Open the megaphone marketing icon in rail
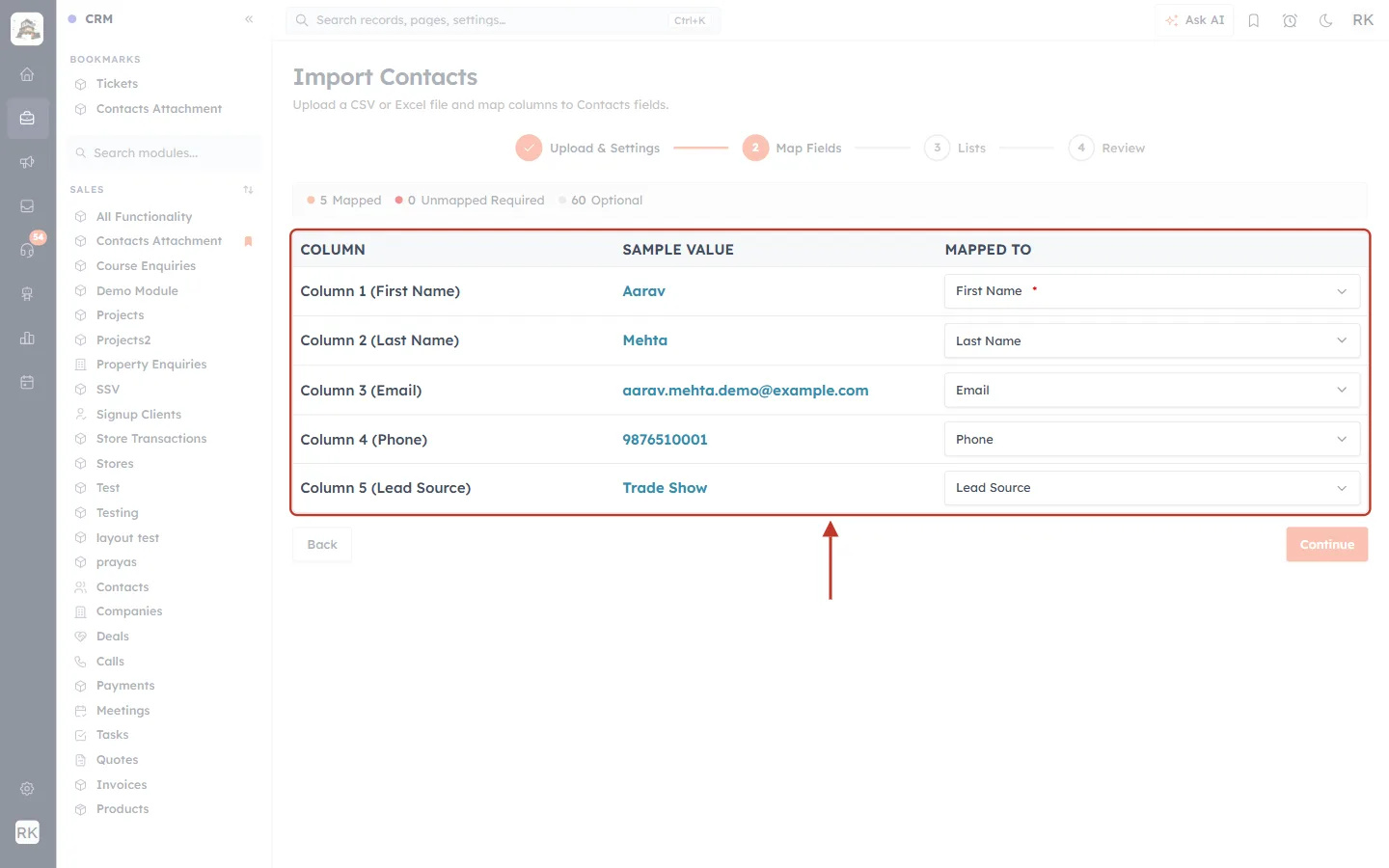1389x868 pixels. [27, 162]
